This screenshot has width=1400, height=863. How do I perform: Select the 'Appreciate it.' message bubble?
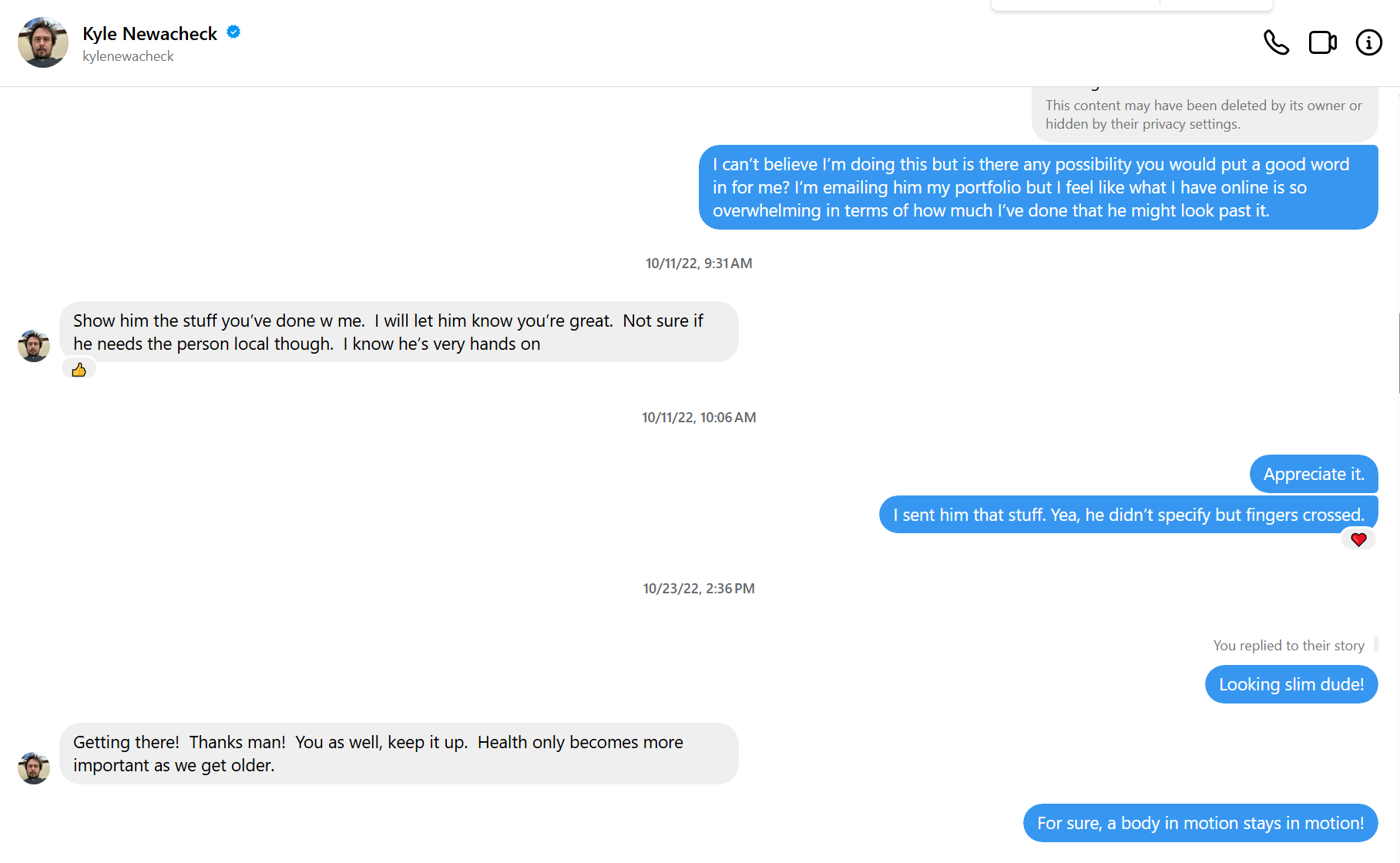[x=1313, y=474]
